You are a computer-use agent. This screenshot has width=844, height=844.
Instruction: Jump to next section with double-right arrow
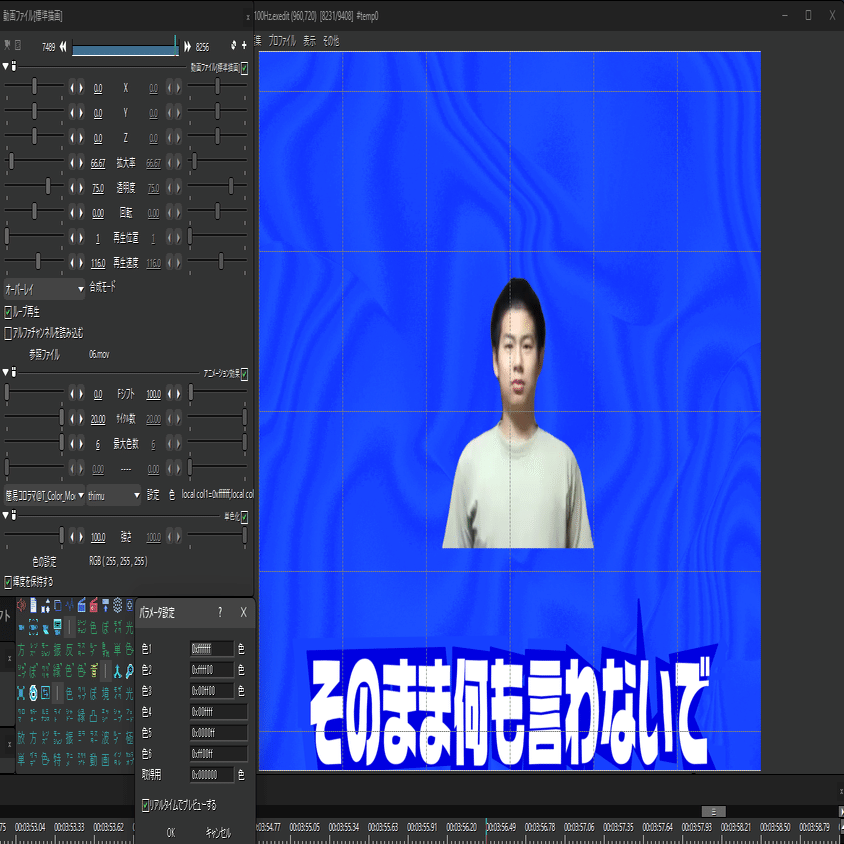click(x=187, y=47)
